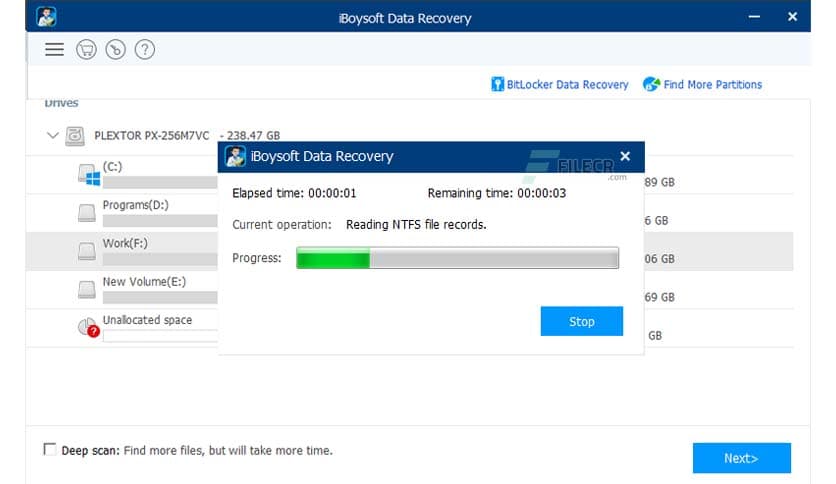Select the Unallocated space icon
This screenshot has width=836, height=484.
point(89,327)
